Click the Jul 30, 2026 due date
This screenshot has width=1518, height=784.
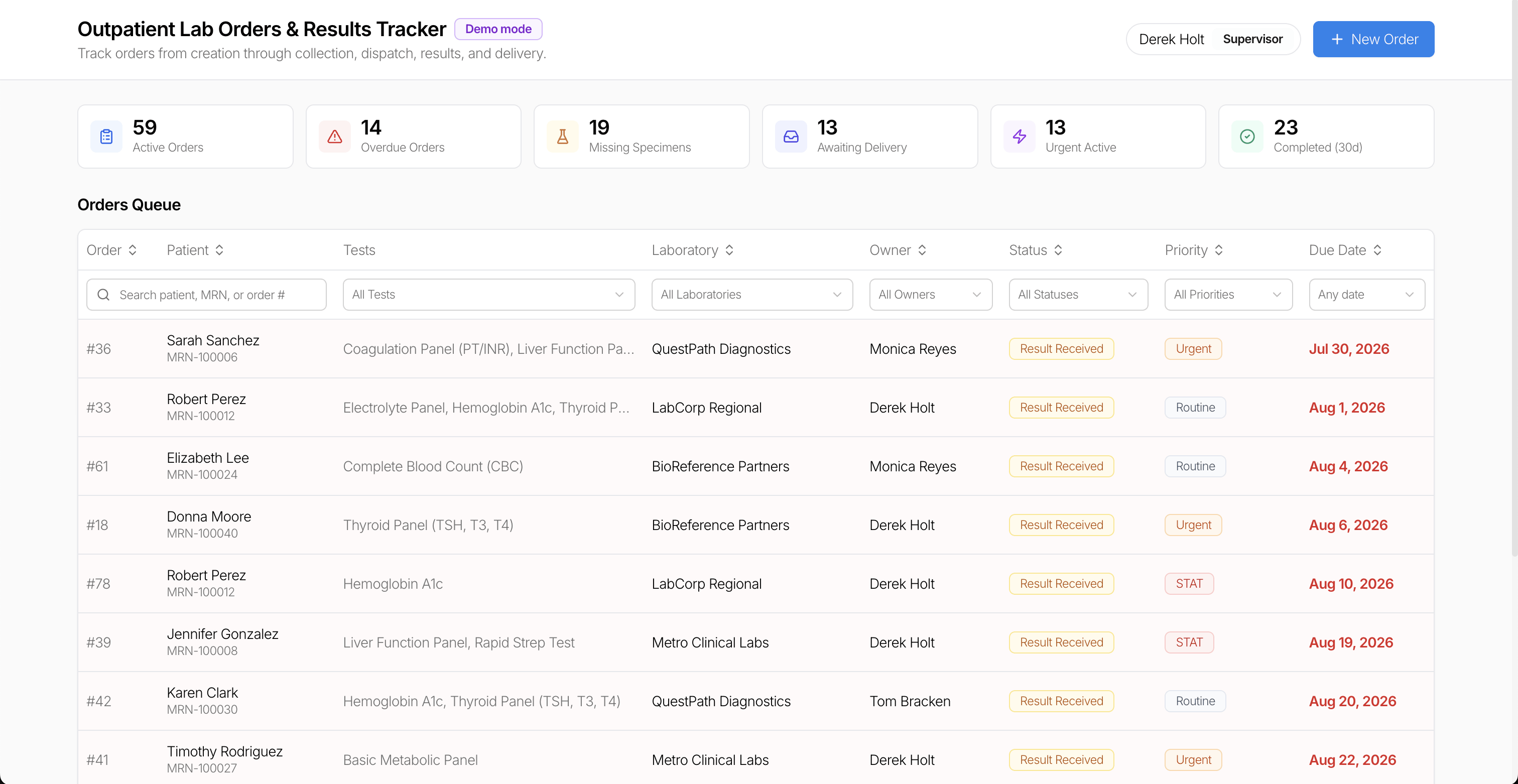coord(1349,349)
